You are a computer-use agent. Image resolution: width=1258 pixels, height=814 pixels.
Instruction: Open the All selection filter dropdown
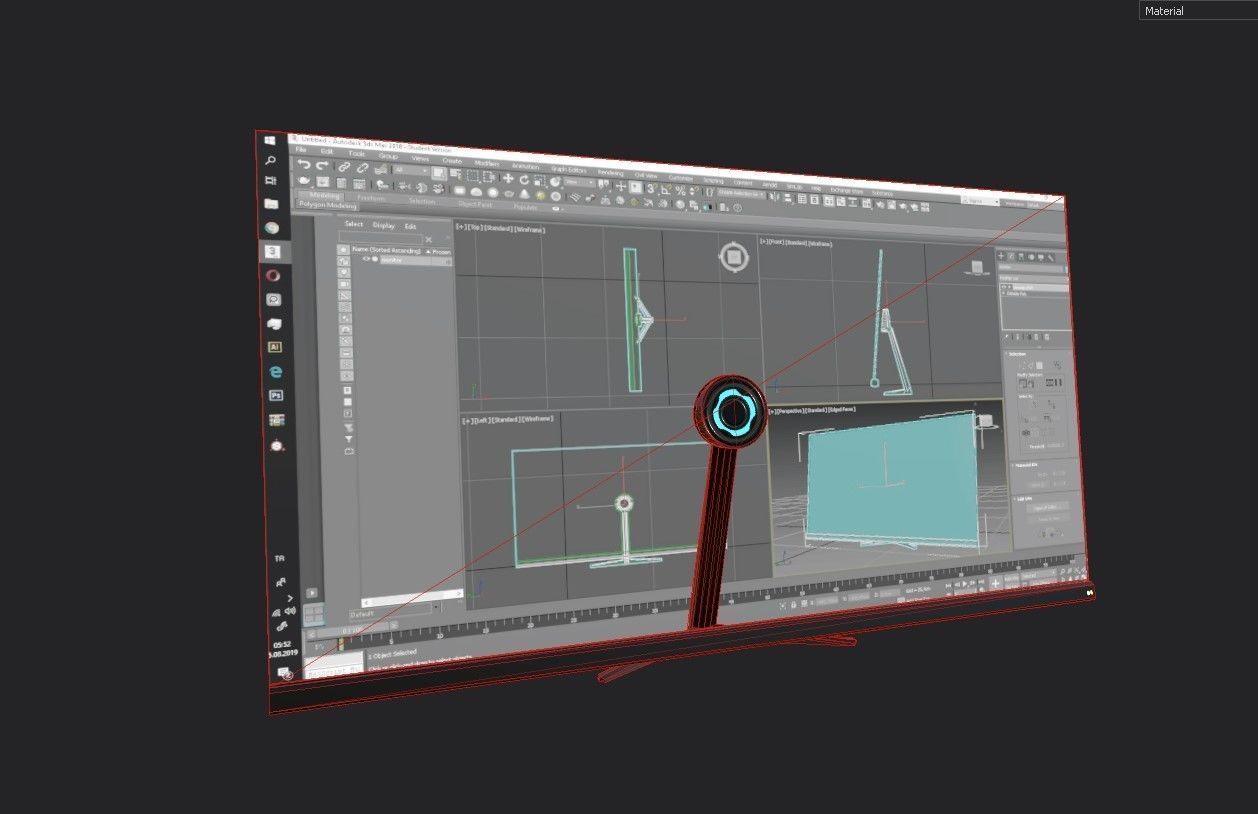411,170
